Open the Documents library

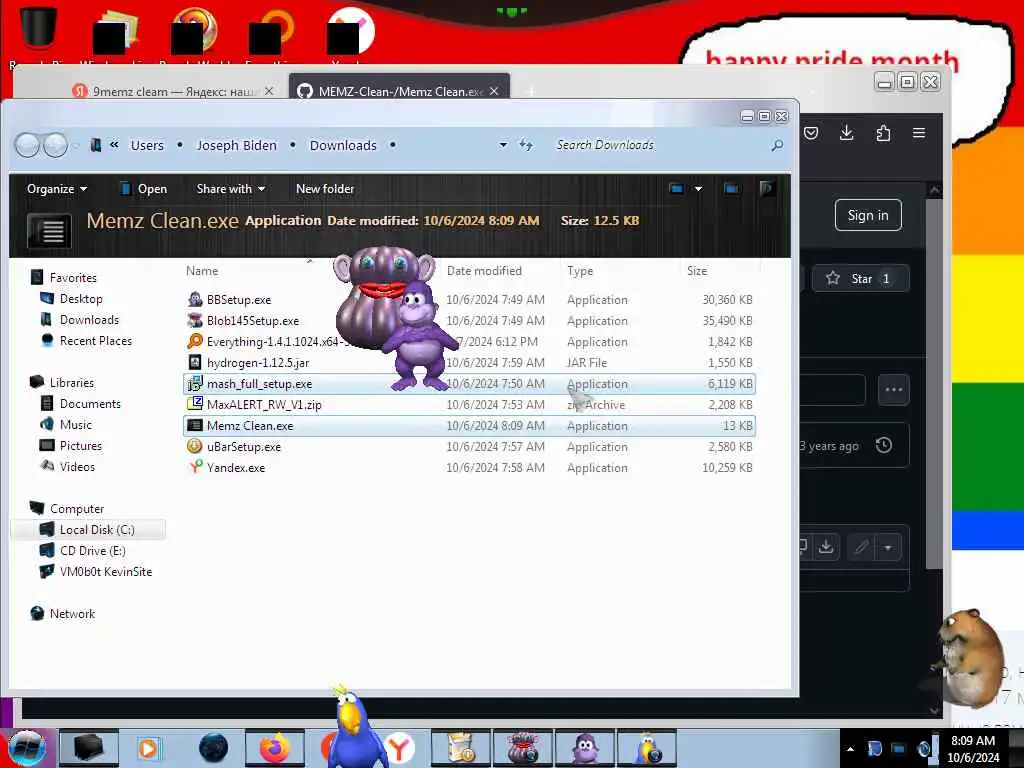point(90,404)
